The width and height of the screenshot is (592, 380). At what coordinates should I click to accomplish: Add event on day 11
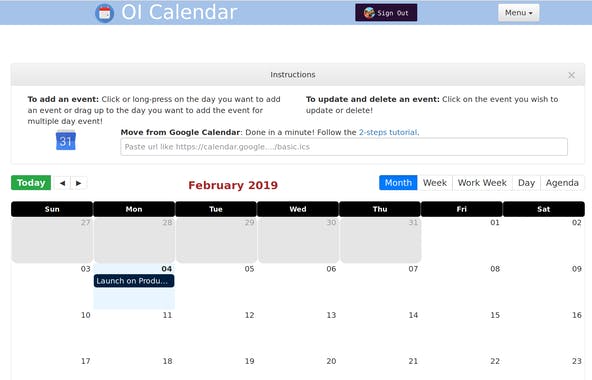point(134,332)
